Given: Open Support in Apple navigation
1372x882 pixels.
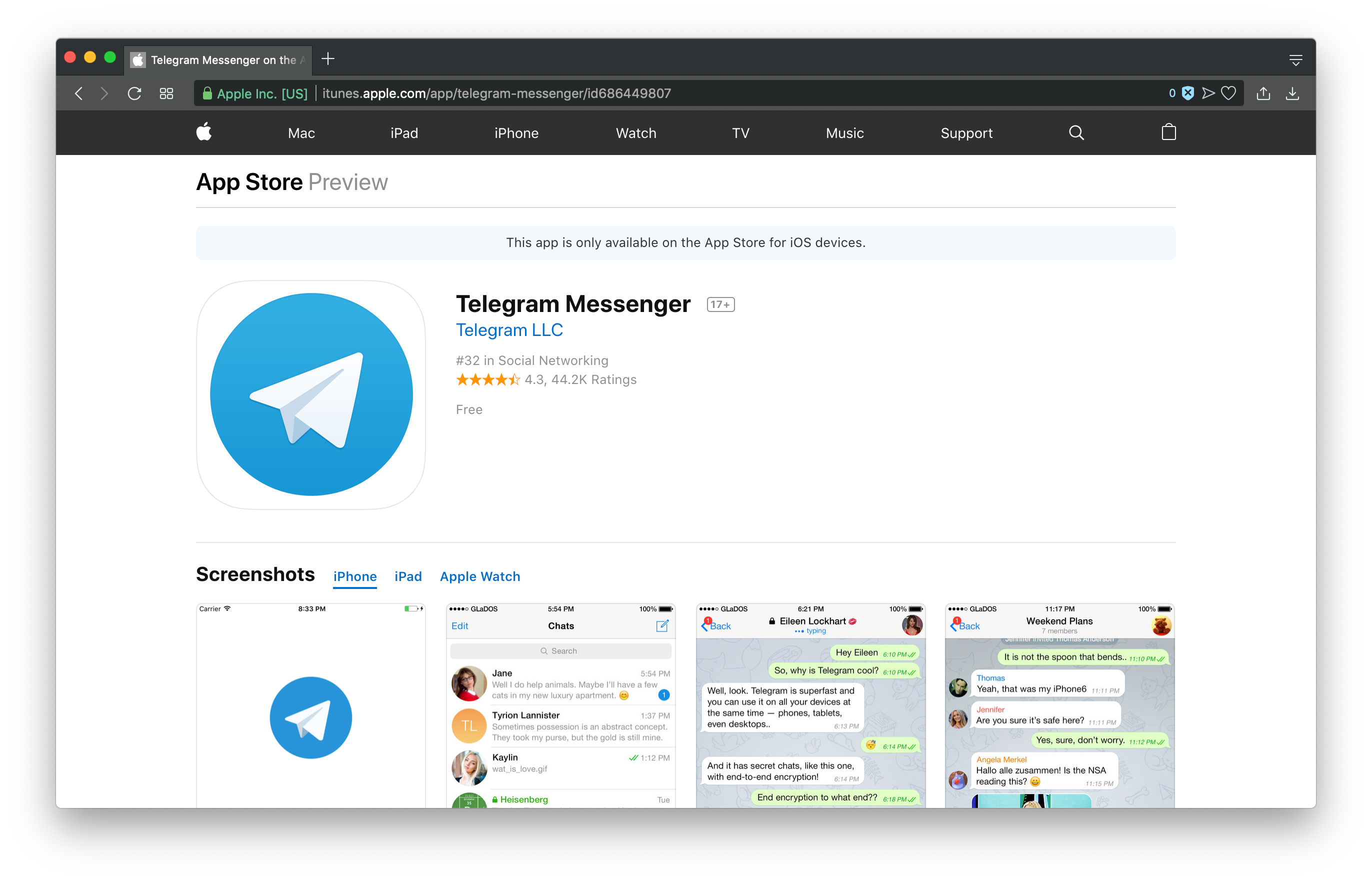Looking at the screenshot, I should click(x=966, y=133).
